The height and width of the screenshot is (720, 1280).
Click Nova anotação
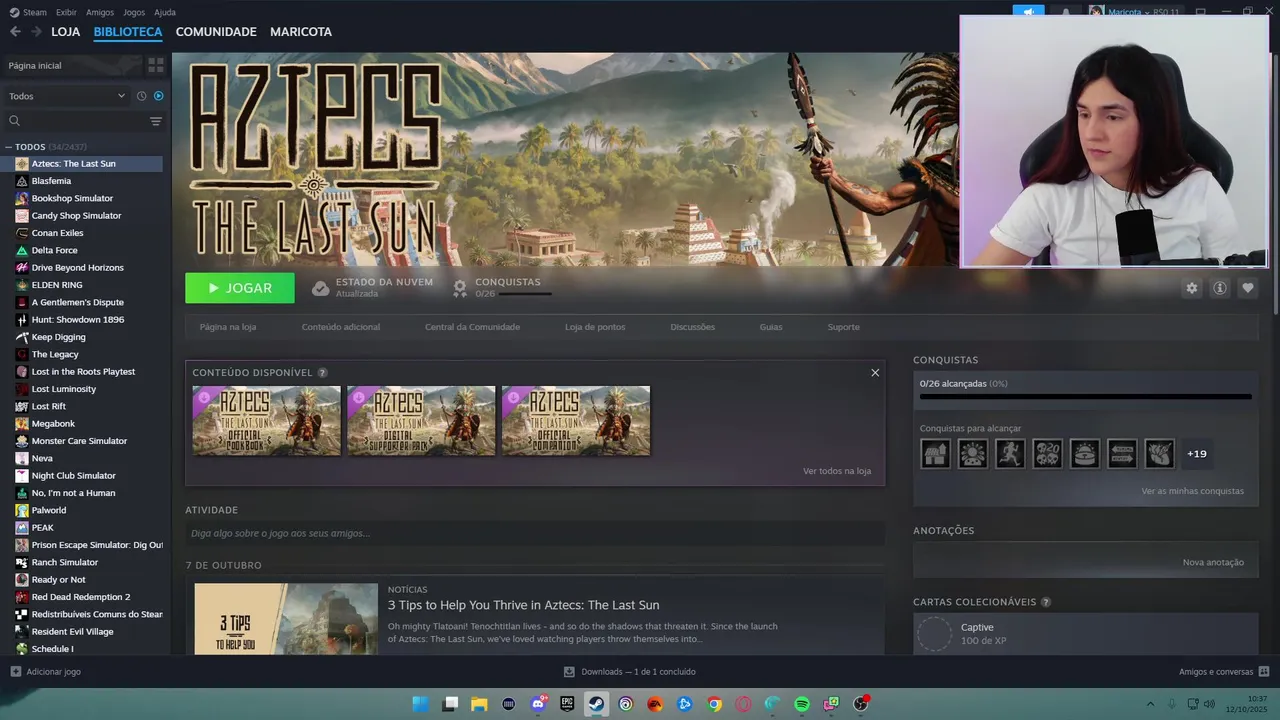(x=1213, y=562)
